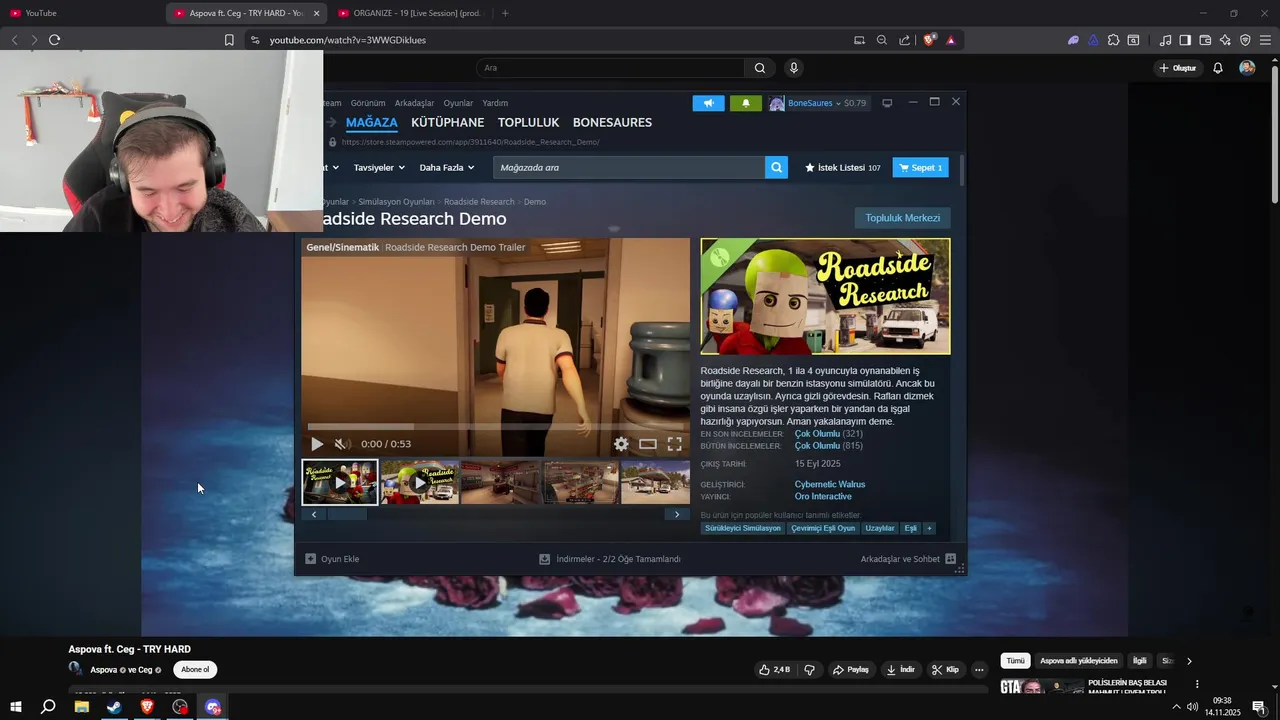Click the plus button after Eşli tag
This screenshot has width=1280, height=720.
(929, 528)
